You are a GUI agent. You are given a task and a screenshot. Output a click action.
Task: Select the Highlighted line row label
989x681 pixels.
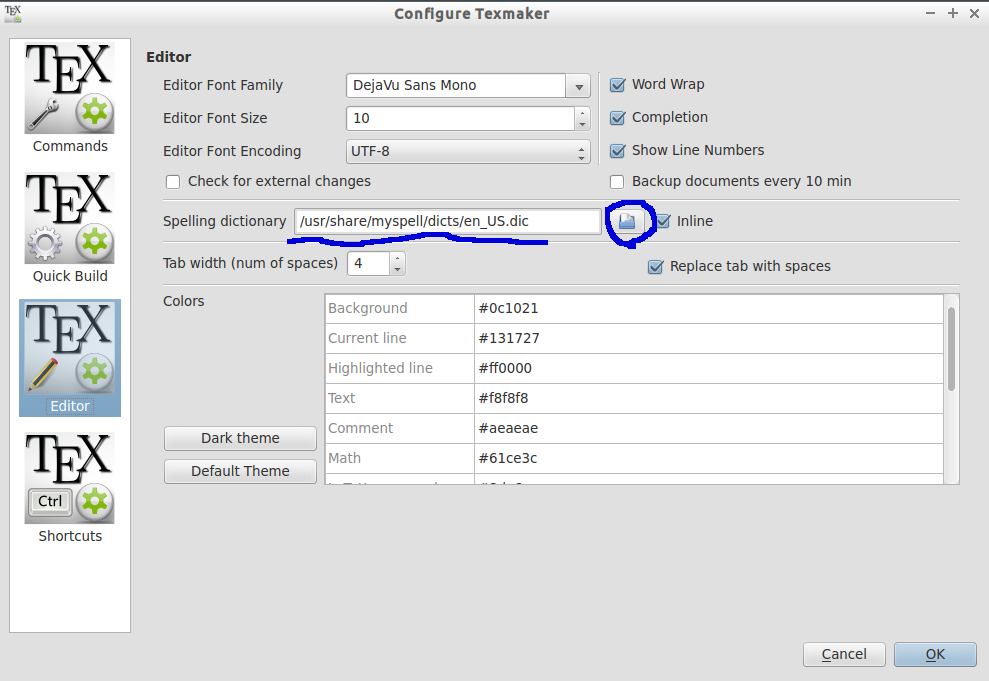(x=399, y=368)
